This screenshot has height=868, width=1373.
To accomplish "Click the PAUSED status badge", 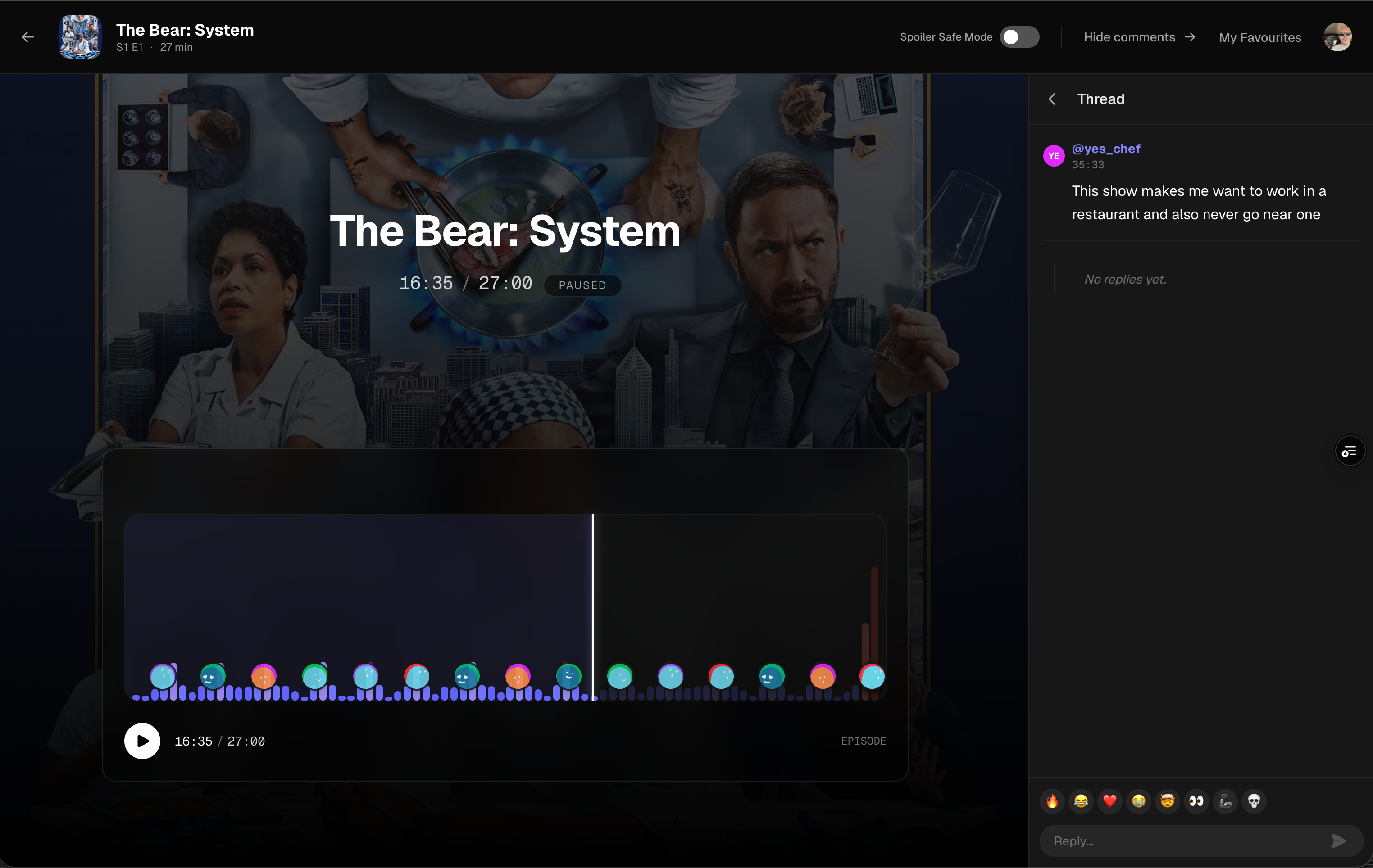I will pos(582,285).
